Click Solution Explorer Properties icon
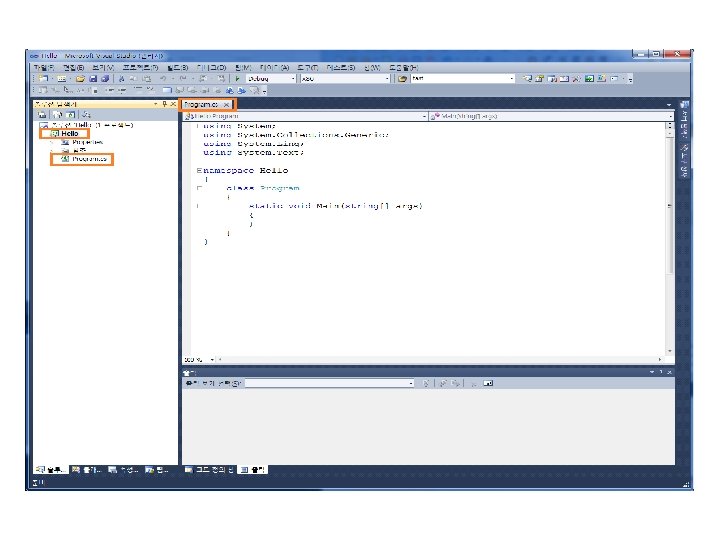720x540 pixels. (42, 114)
